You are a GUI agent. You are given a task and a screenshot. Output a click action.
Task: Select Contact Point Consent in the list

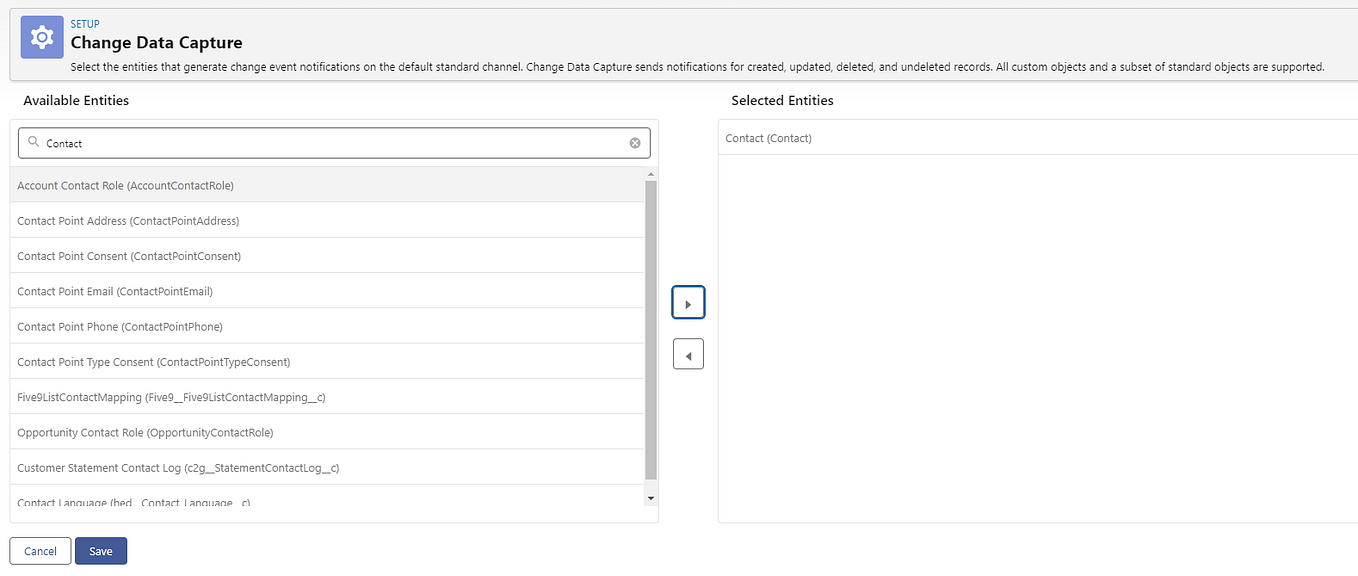pos(129,256)
